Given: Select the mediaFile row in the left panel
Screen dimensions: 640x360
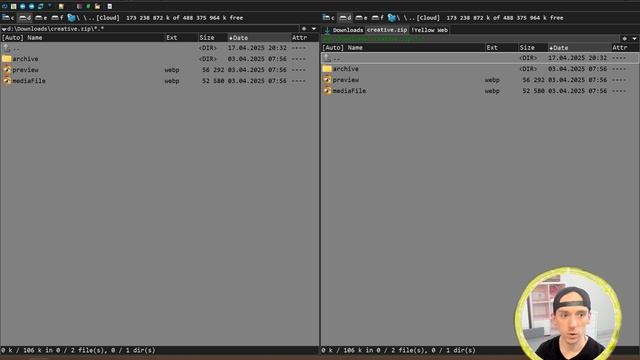Looking at the screenshot, I should point(159,81).
